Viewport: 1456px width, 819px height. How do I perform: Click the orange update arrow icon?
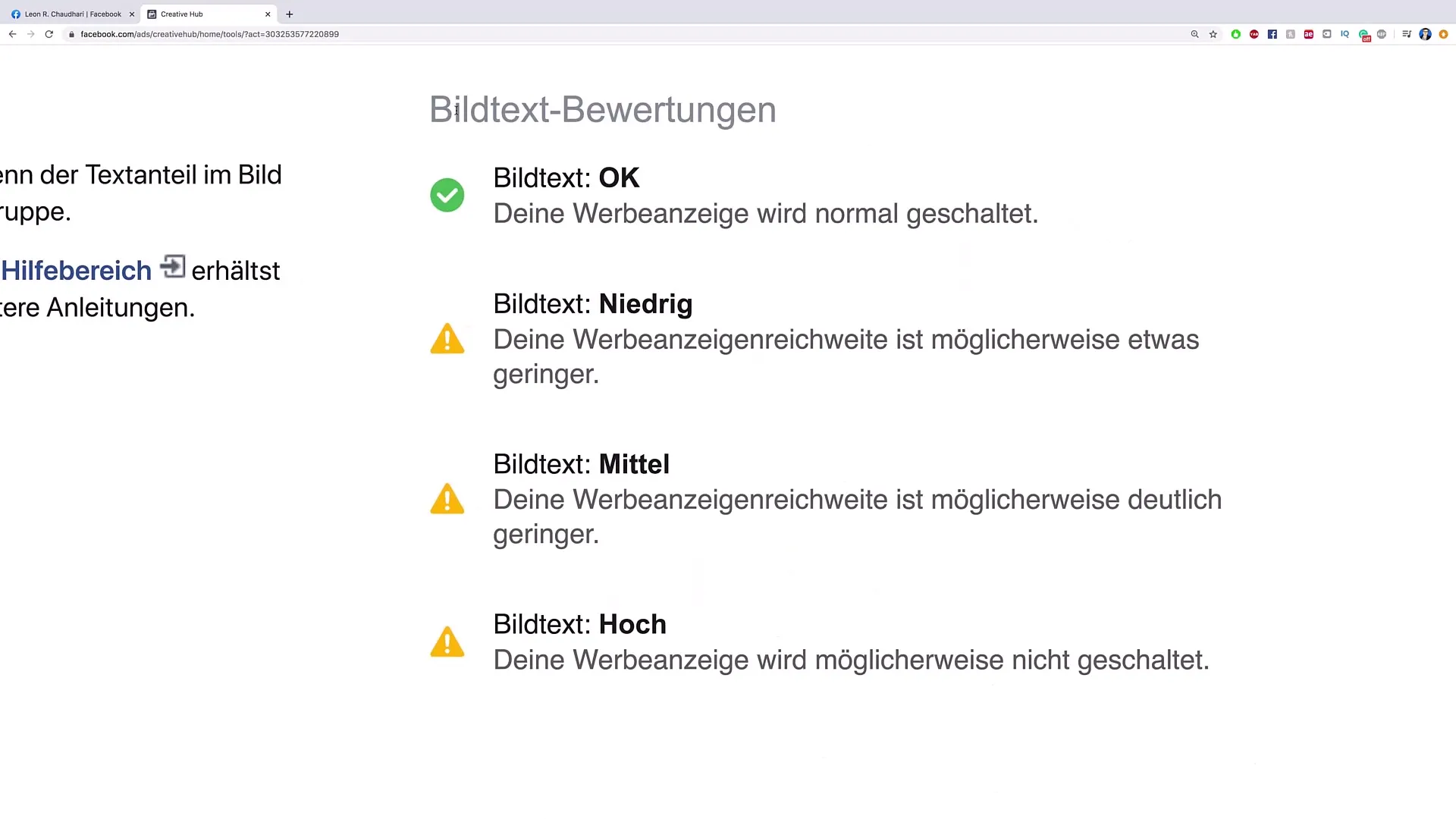click(x=1443, y=34)
